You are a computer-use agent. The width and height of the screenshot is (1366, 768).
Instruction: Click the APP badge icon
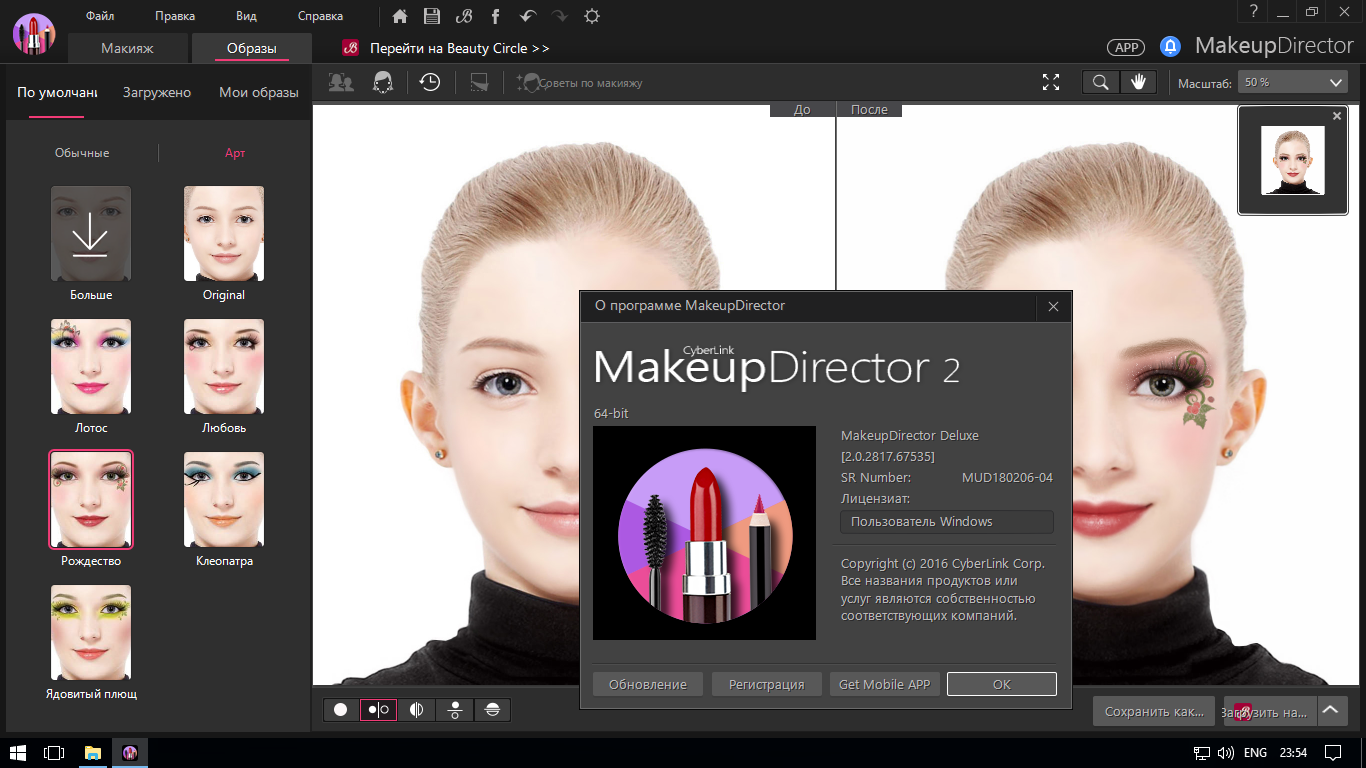coord(1126,47)
